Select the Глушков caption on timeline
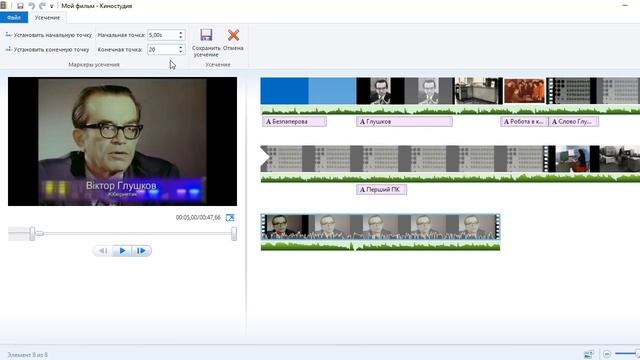 click(x=404, y=122)
